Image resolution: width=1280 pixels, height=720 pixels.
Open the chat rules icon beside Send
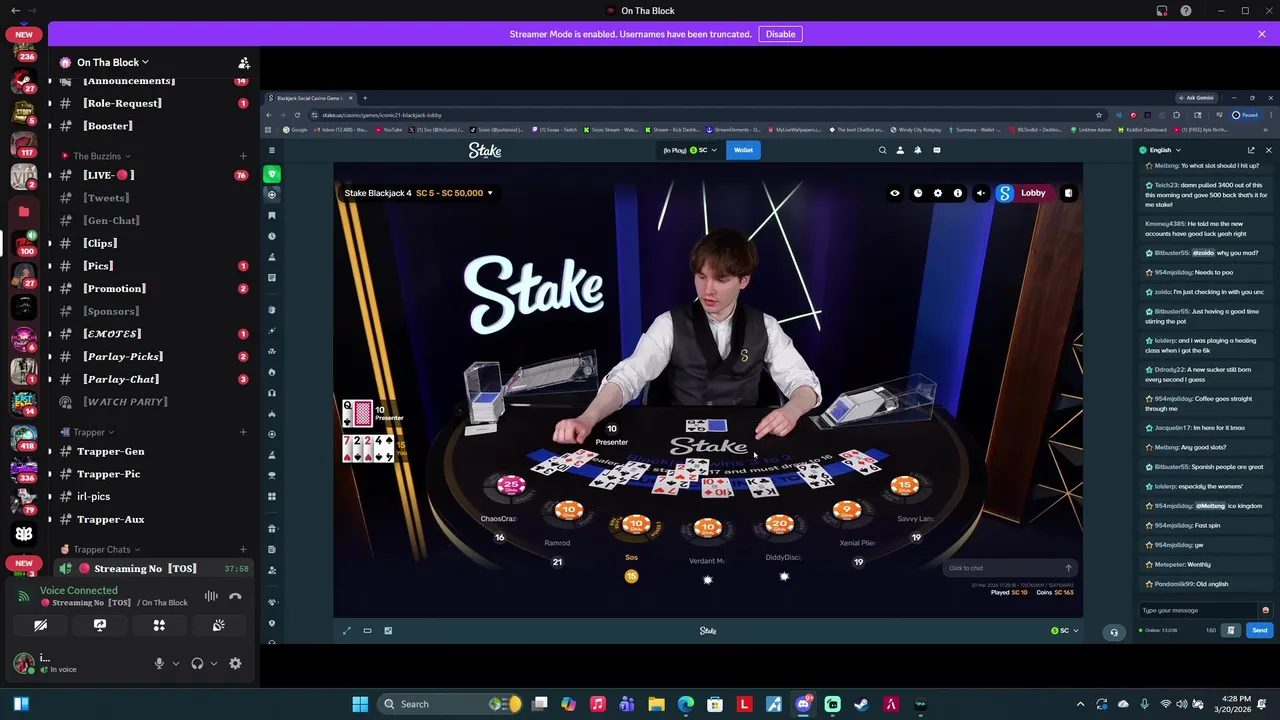[x=1231, y=630]
